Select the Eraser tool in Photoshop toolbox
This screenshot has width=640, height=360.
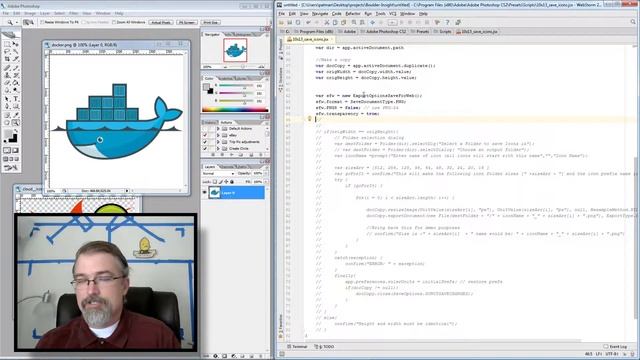(x=7, y=83)
